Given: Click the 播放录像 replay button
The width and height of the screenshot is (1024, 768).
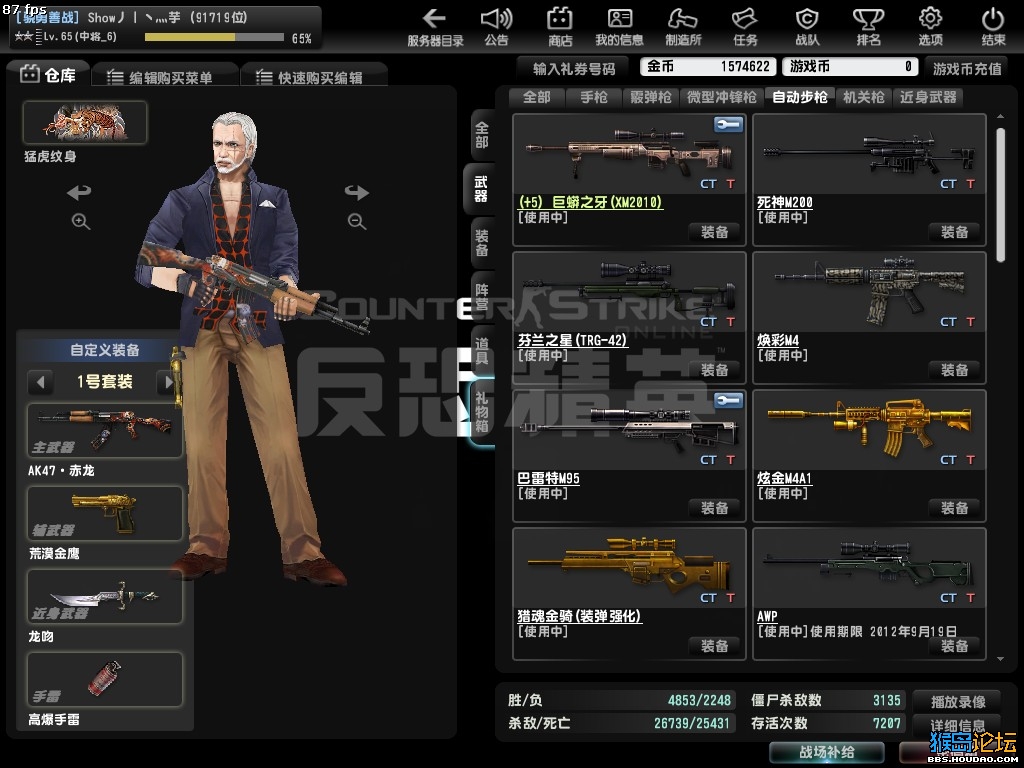Looking at the screenshot, I should [957, 702].
